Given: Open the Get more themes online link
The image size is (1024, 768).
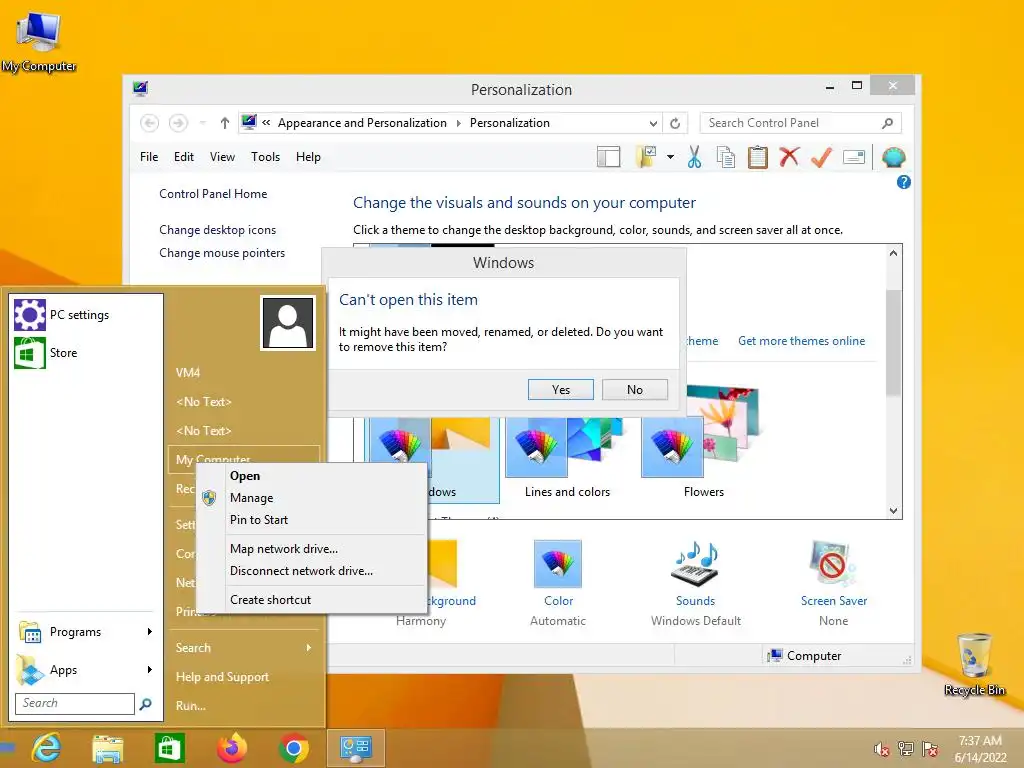Looking at the screenshot, I should click(801, 341).
